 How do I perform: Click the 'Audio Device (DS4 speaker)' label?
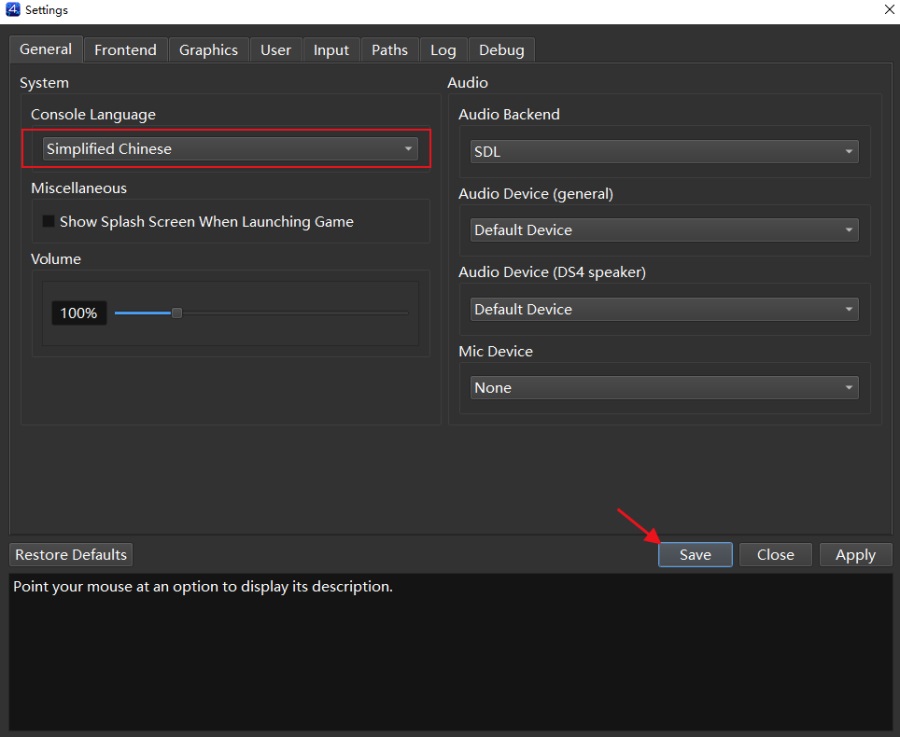(x=552, y=273)
